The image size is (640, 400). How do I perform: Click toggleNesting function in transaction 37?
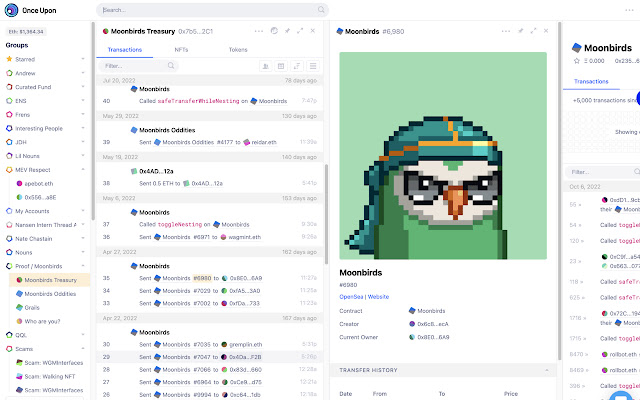pyautogui.click(x=180, y=224)
